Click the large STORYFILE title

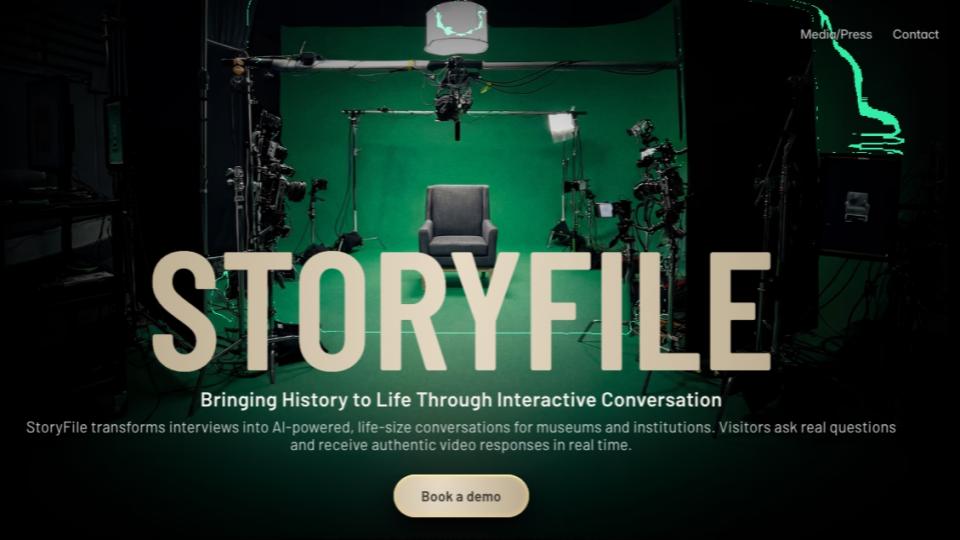coord(461,312)
